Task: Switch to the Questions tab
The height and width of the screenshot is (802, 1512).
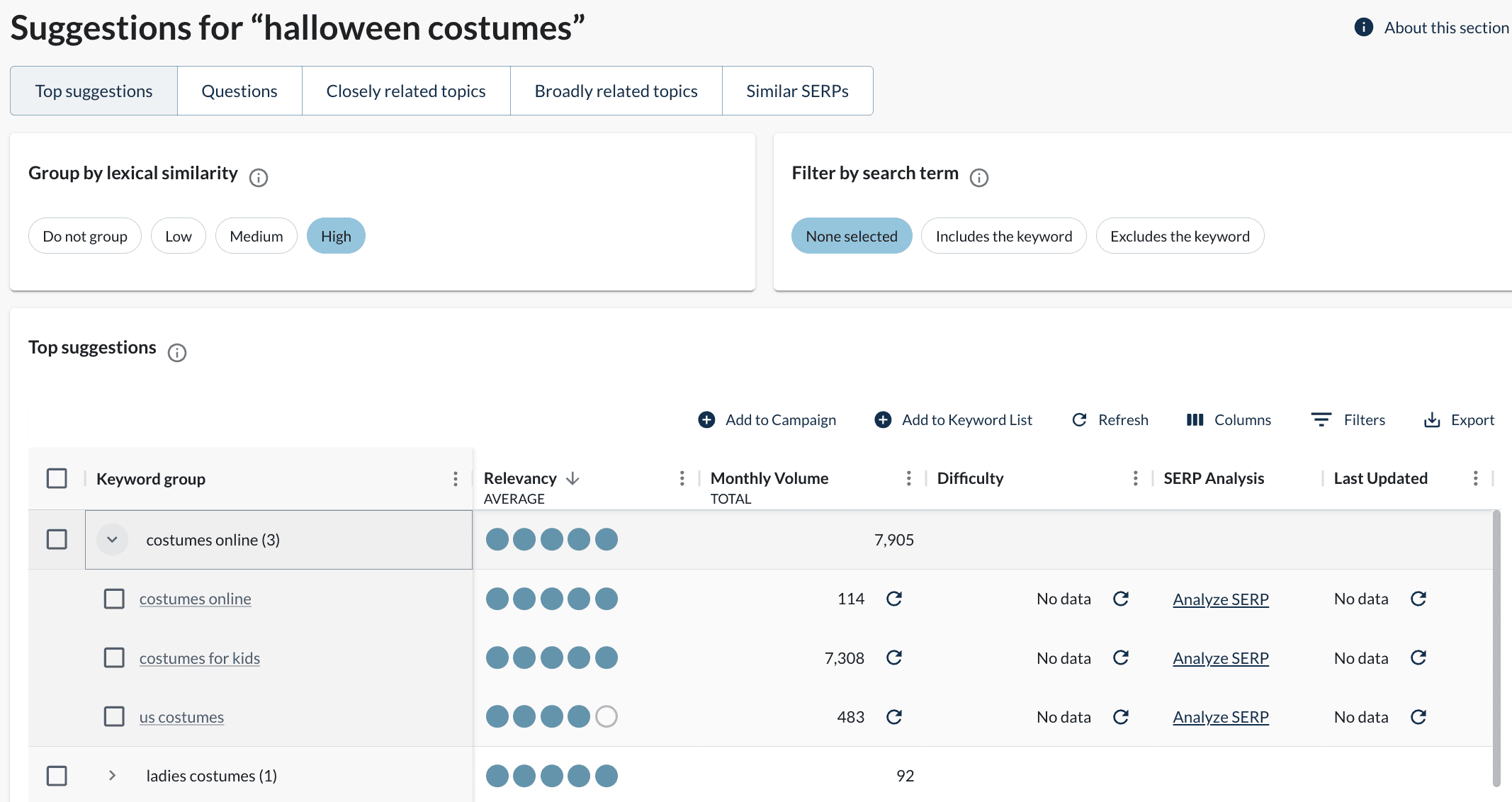Action: 239,91
